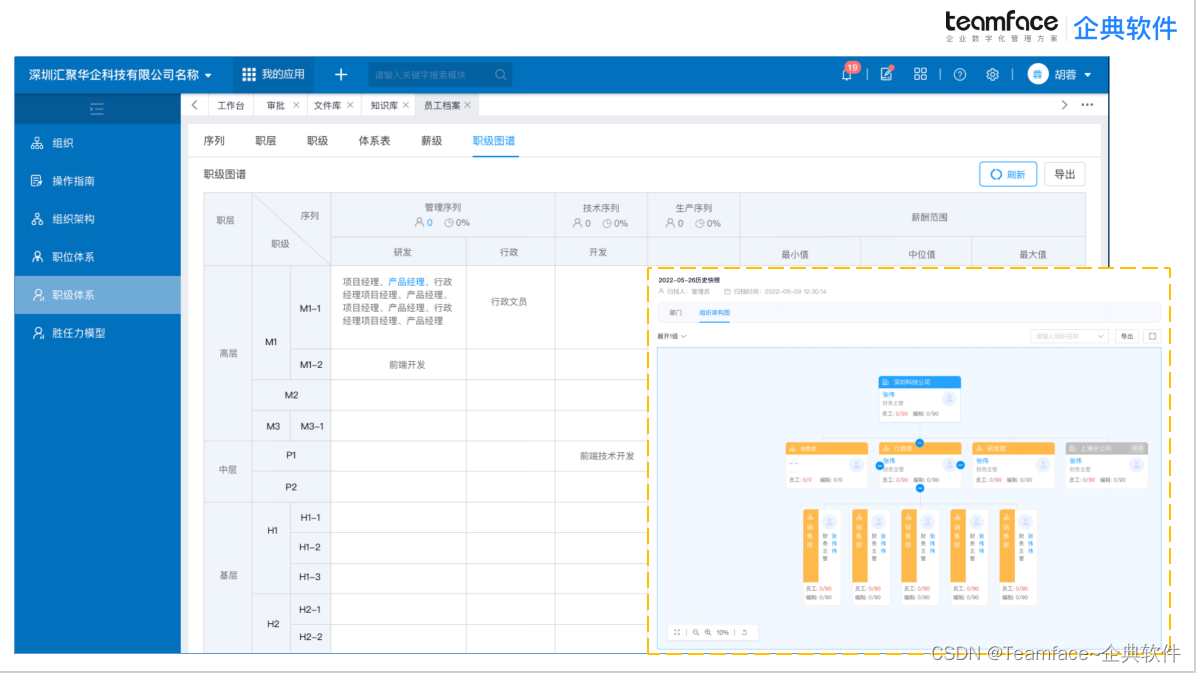Viewport: 1196px width, 673px height.
Task: Reset org chart zoom with rotate icon
Action: click(x=744, y=633)
